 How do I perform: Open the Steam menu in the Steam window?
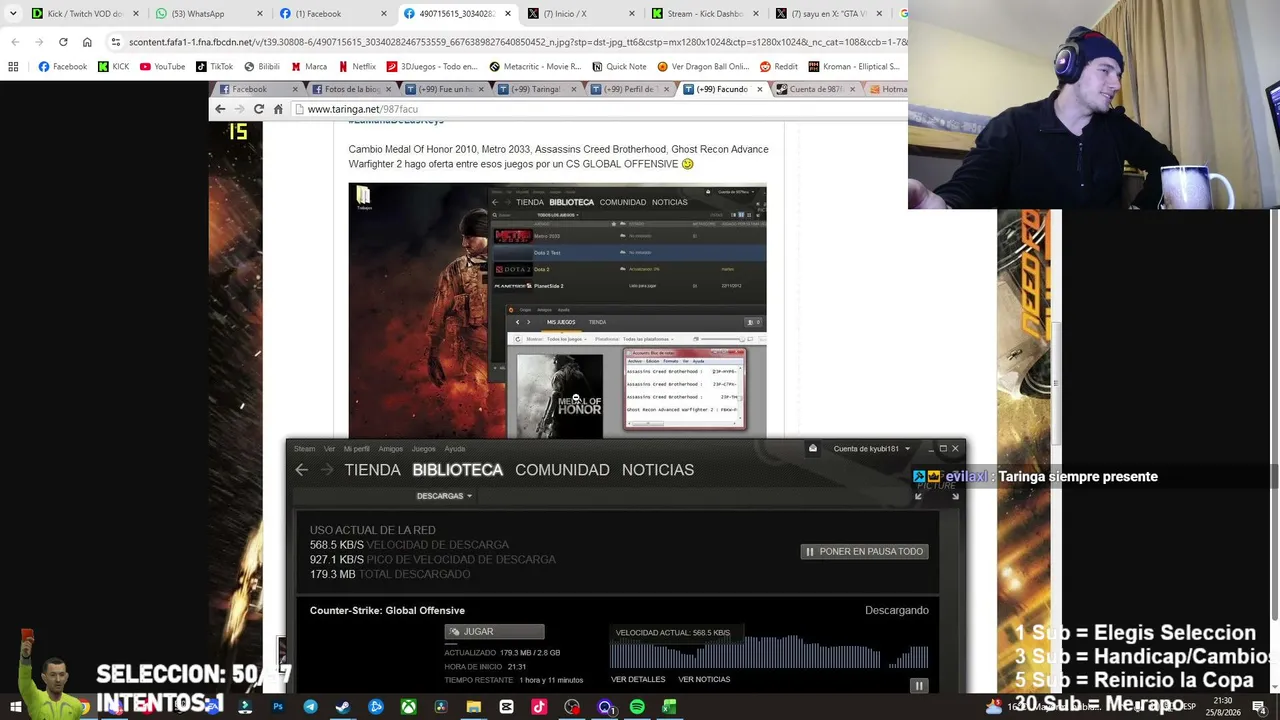[304, 449]
